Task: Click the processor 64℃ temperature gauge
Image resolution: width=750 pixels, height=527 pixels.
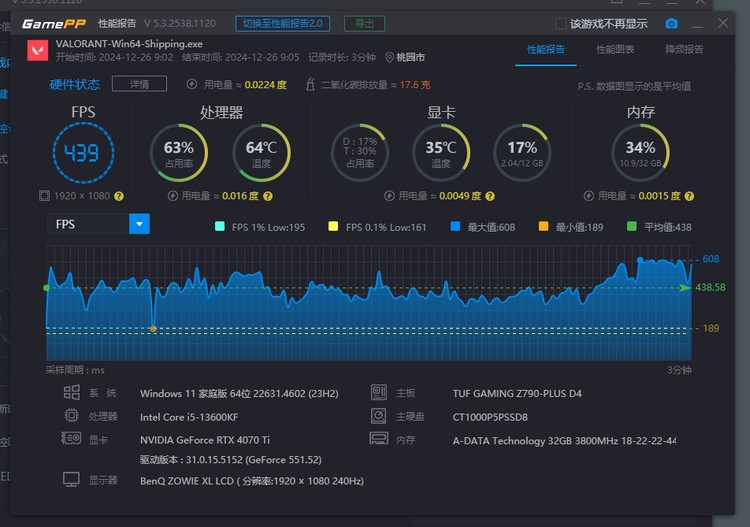Action: click(261, 153)
